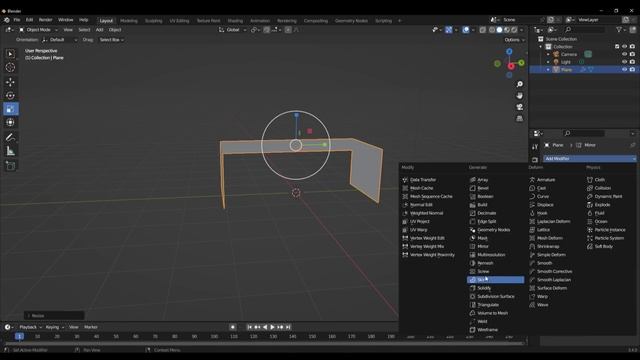Toggle Camera visibility eye in outliner
The width and height of the screenshot is (640, 360).
coord(624,54)
